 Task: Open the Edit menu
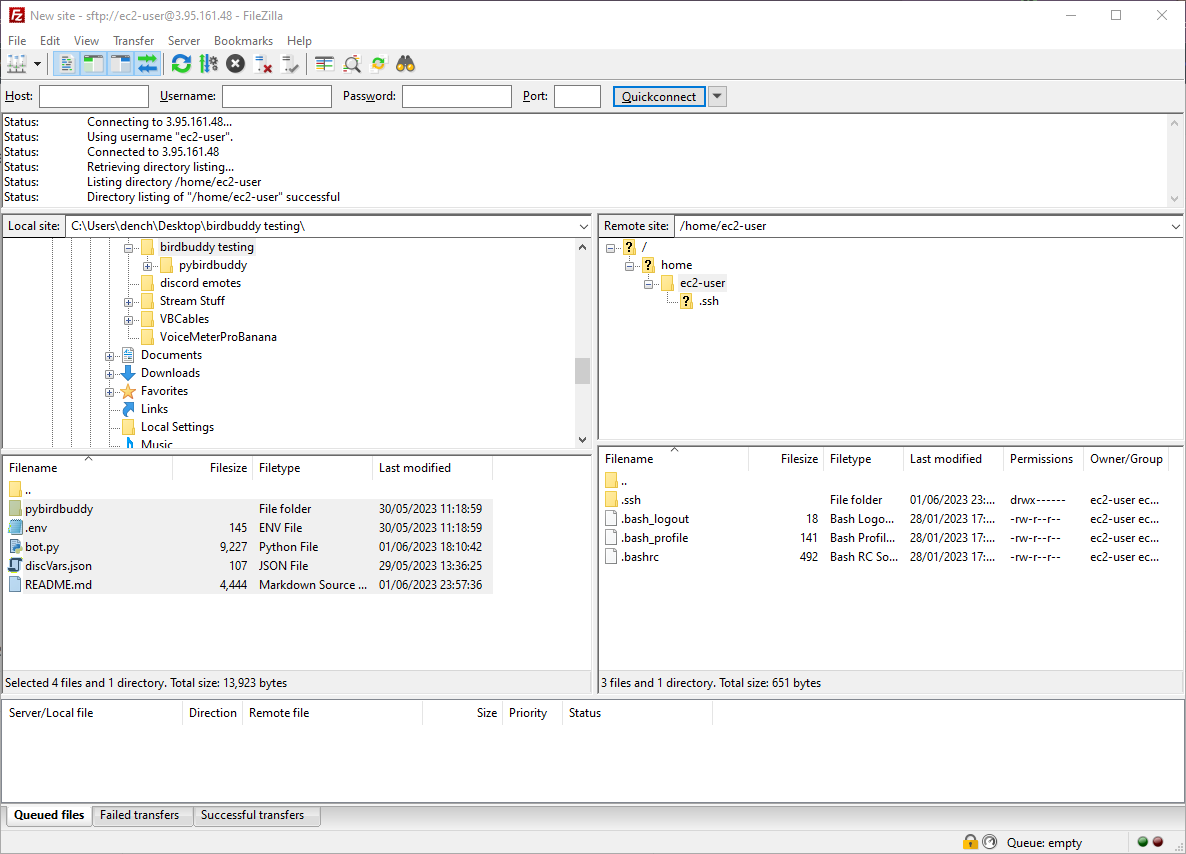tap(50, 41)
